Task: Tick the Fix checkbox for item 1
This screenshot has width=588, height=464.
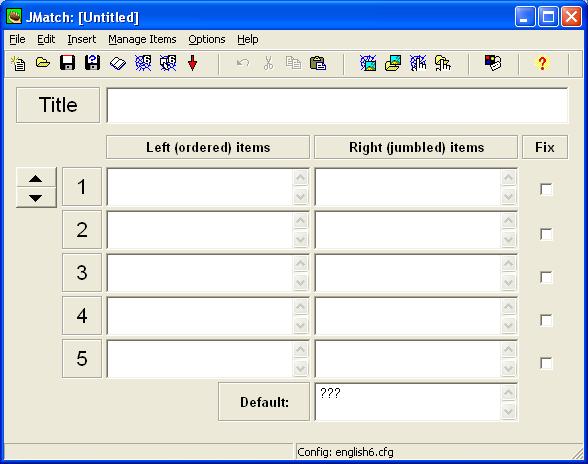Action: coord(546,189)
